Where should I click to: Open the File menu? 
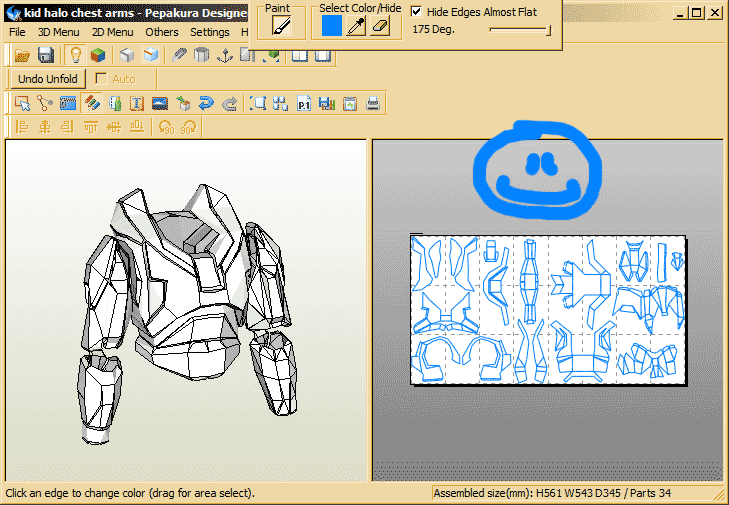click(17, 32)
